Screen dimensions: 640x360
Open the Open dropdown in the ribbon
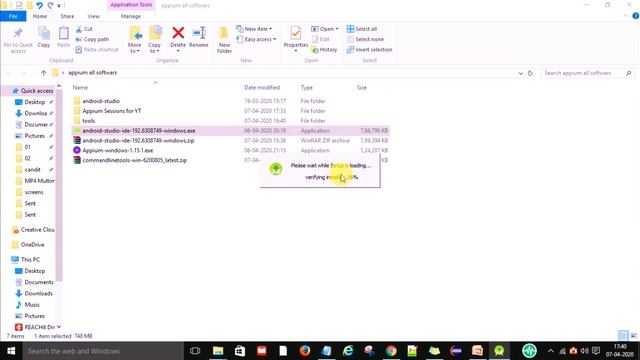pos(325,29)
